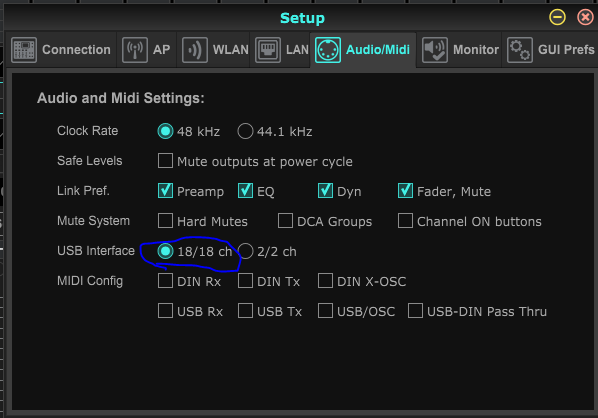This screenshot has width=598, height=418.
Task: Open the Monitor tab
Action: tap(459, 50)
